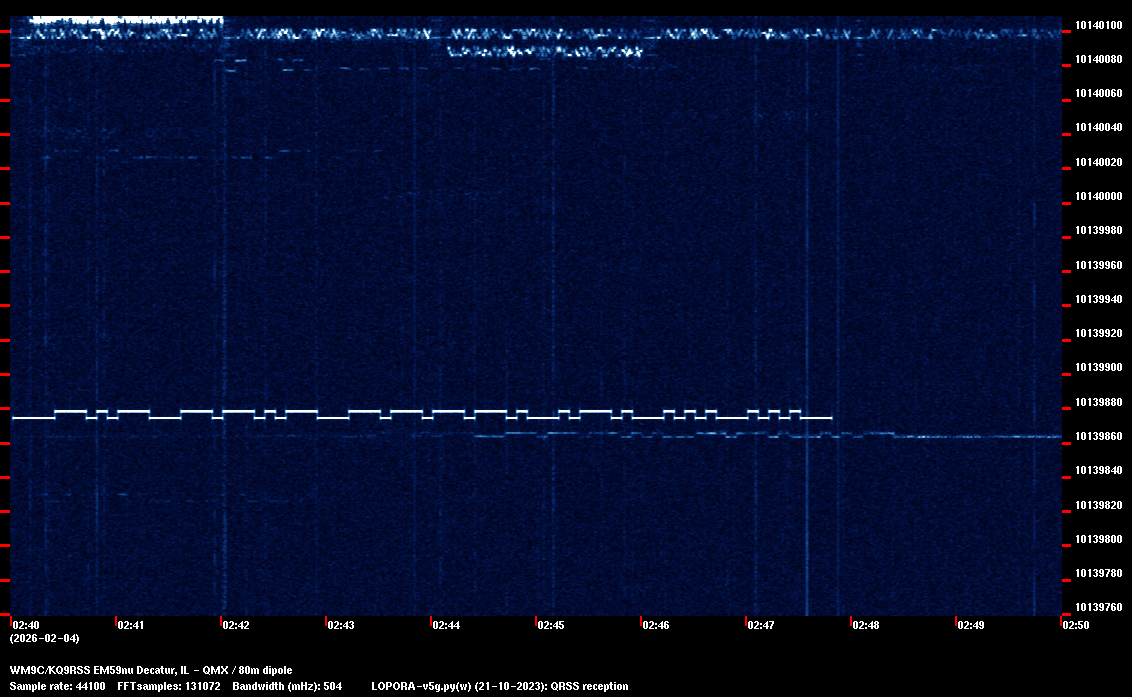Select the 10139860 frequency label
The image size is (1132, 697).
[x=1098, y=436]
